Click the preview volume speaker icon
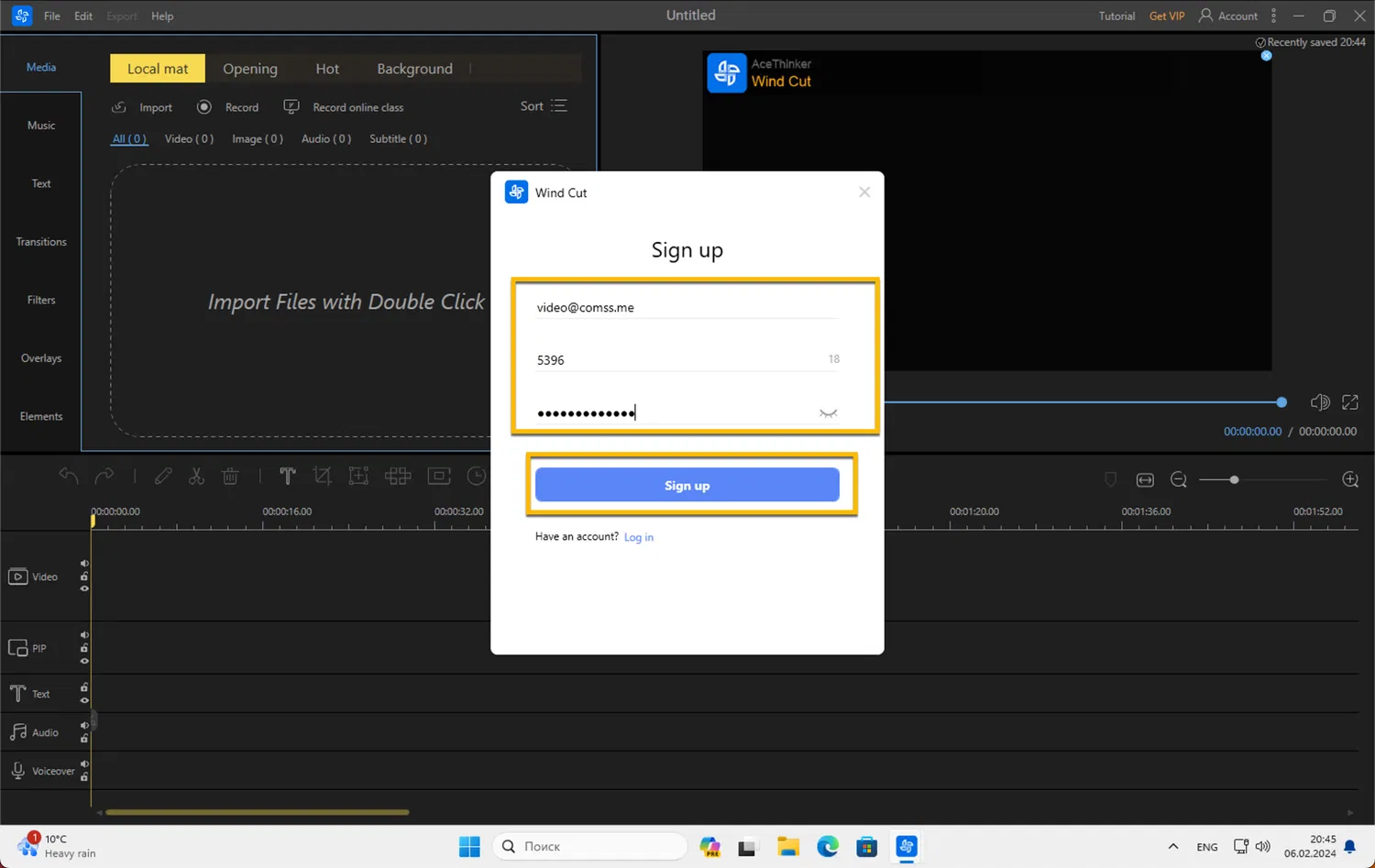The height and width of the screenshot is (868, 1375). click(1319, 402)
